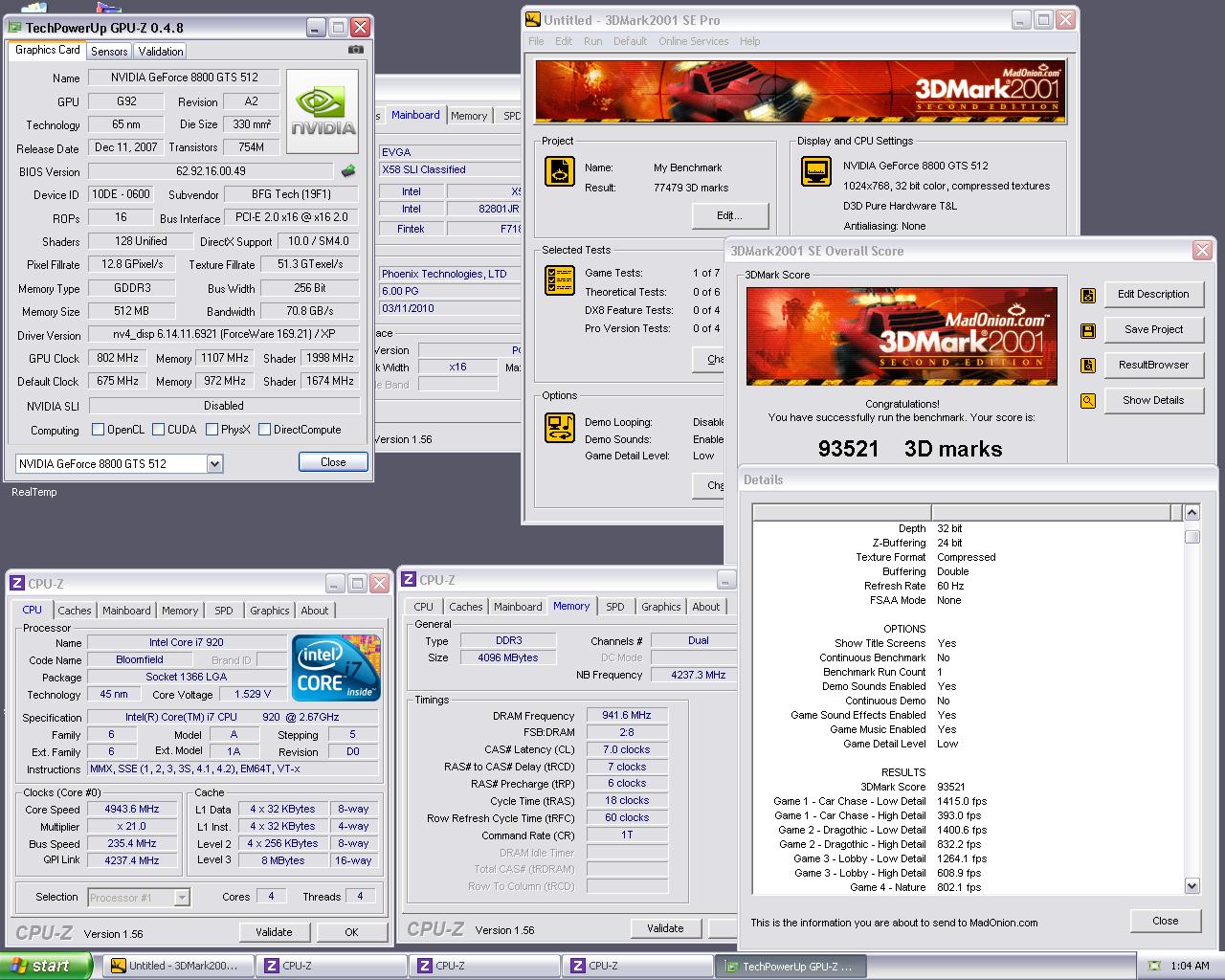Open the Run menu in 3DMark2001

(x=592, y=41)
